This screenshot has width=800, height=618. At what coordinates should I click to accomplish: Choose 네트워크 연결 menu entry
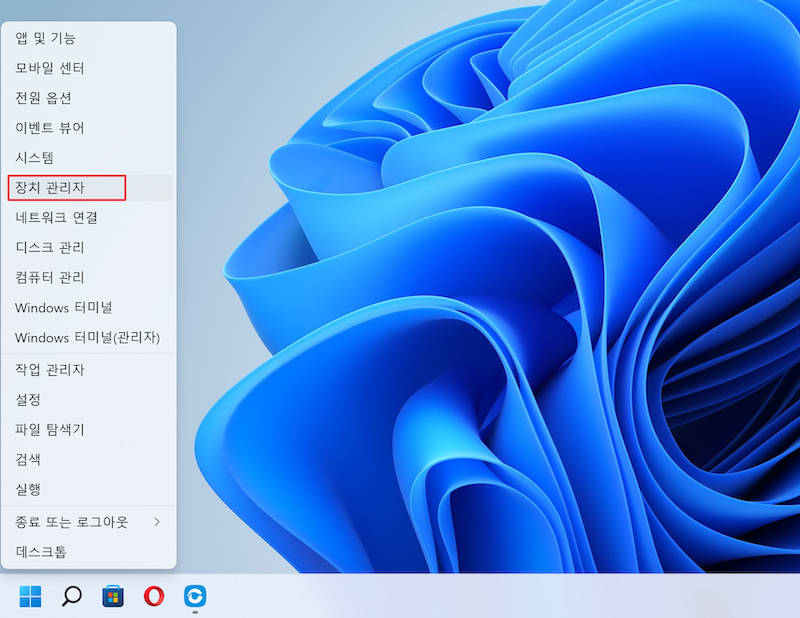pos(89,217)
